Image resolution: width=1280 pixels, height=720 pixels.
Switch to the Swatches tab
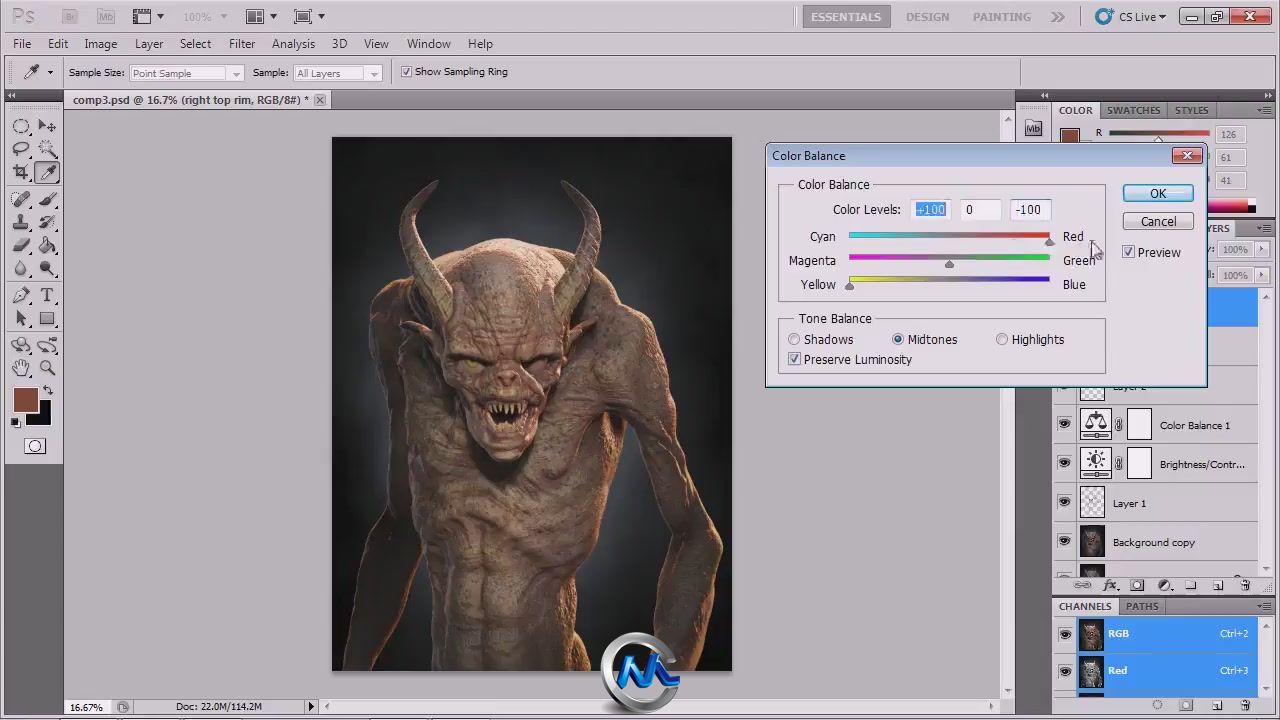click(x=1133, y=110)
